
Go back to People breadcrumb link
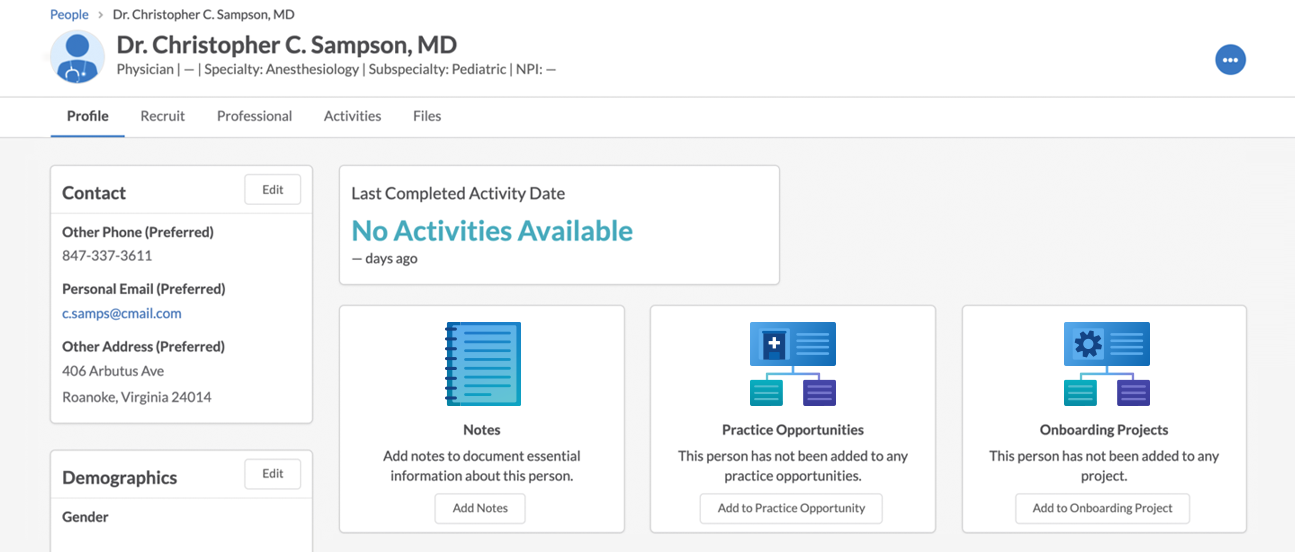(x=69, y=15)
